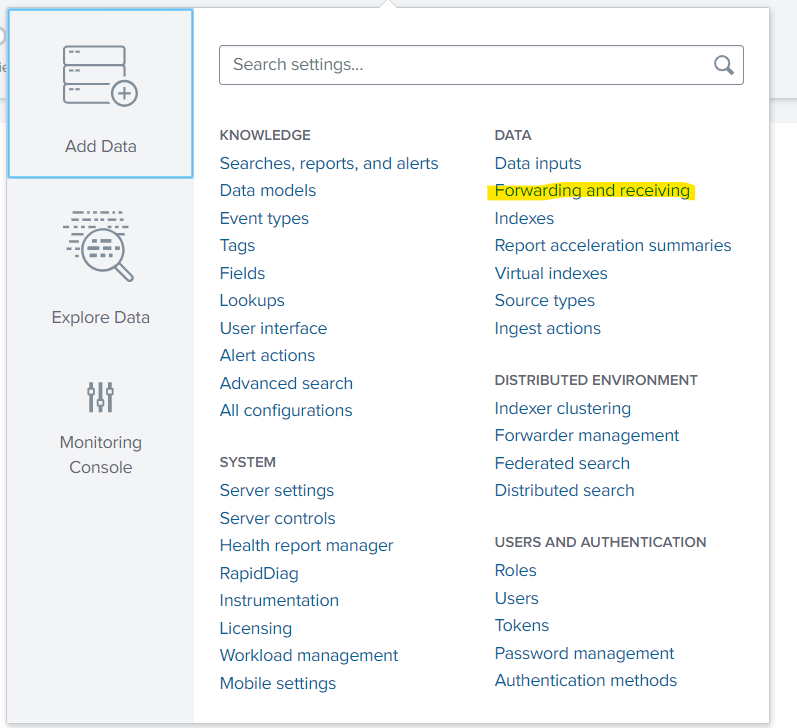Open the Monitoring Console sliders icon
This screenshot has height=728, width=797.
click(x=100, y=397)
